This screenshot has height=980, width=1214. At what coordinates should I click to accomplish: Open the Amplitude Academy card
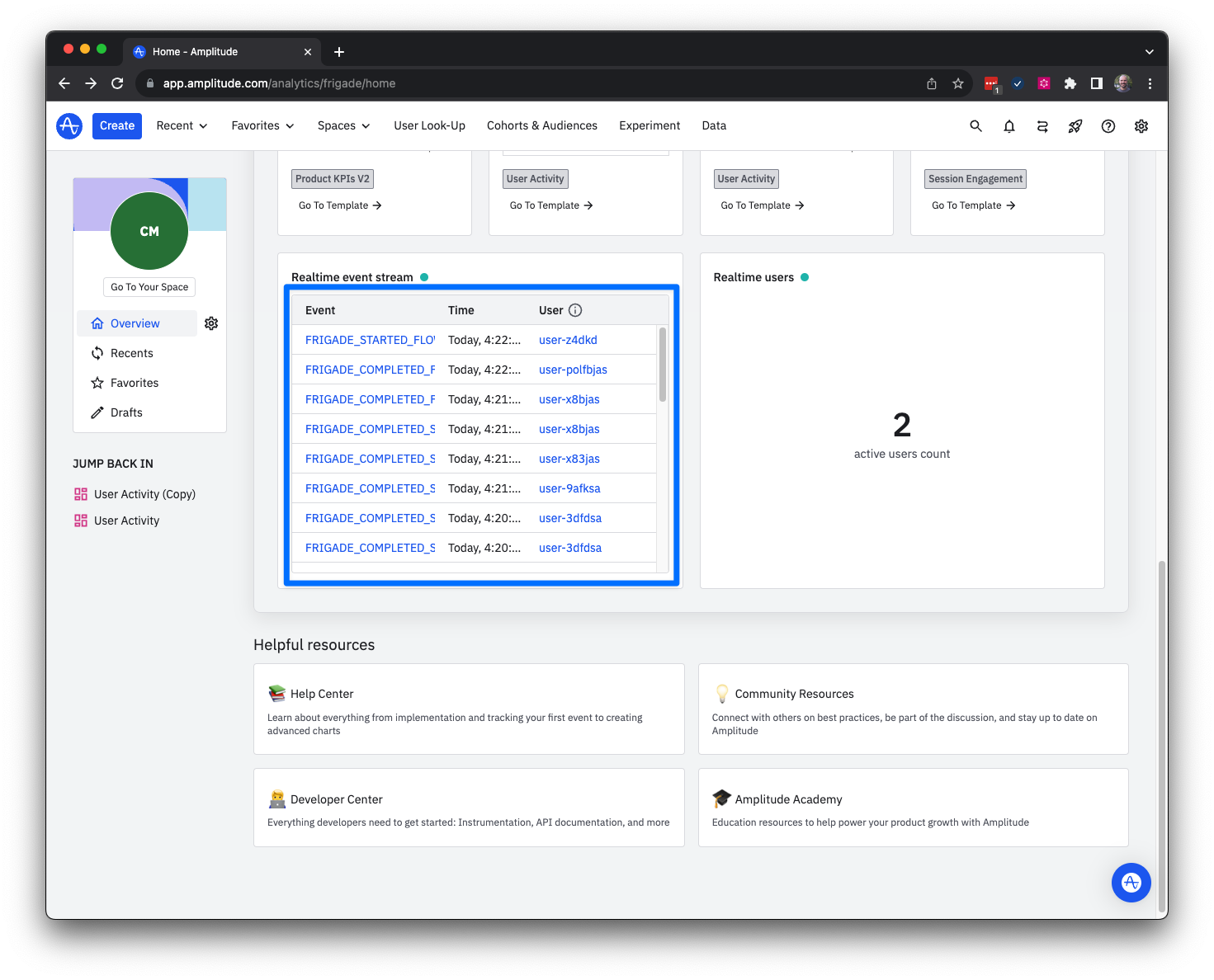pyautogui.click(x=914, y=808)
